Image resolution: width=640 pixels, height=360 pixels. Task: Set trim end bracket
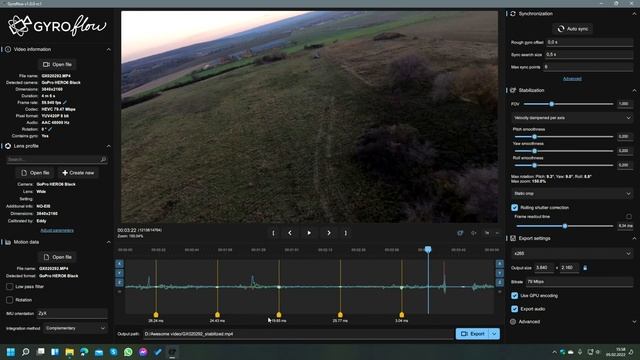[345, 233]
